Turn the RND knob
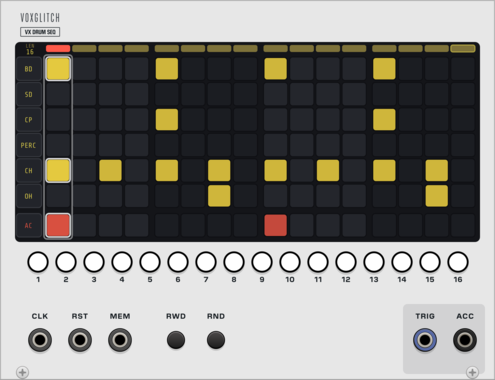Viewport: 495px width, 380px height. pyautogui.click(x=216, y=340)
